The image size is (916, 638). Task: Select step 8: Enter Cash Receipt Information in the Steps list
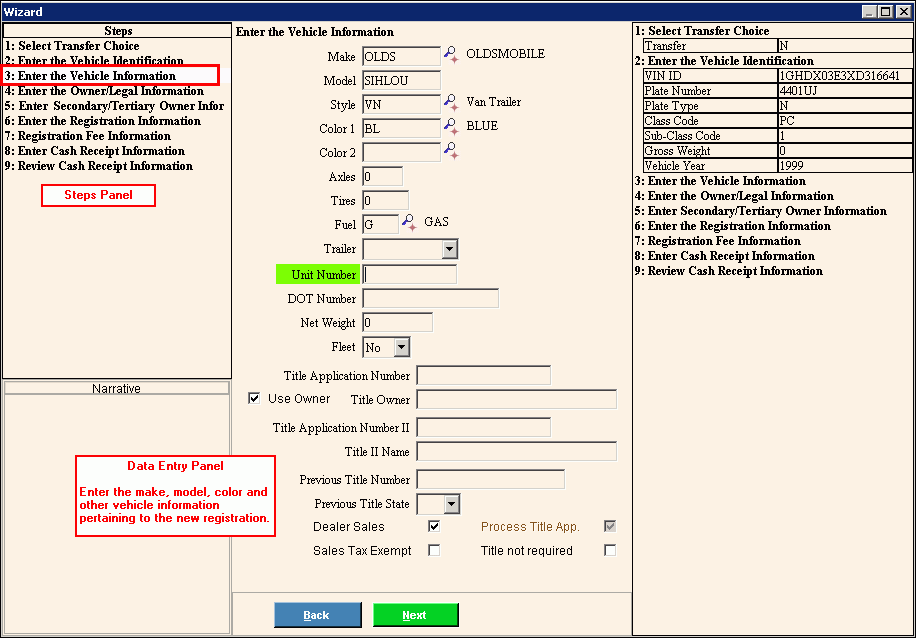point(95,151)
